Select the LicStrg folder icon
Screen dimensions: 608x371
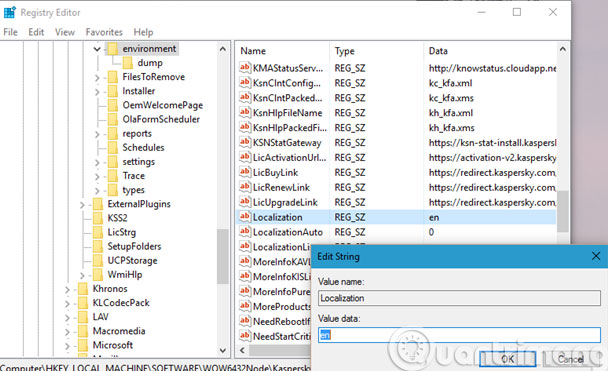[98, 232]
